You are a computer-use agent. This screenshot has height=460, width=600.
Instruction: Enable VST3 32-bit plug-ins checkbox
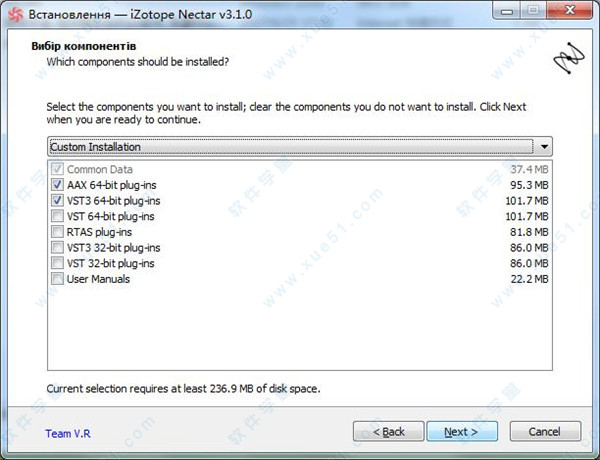(x=57, y=248)
